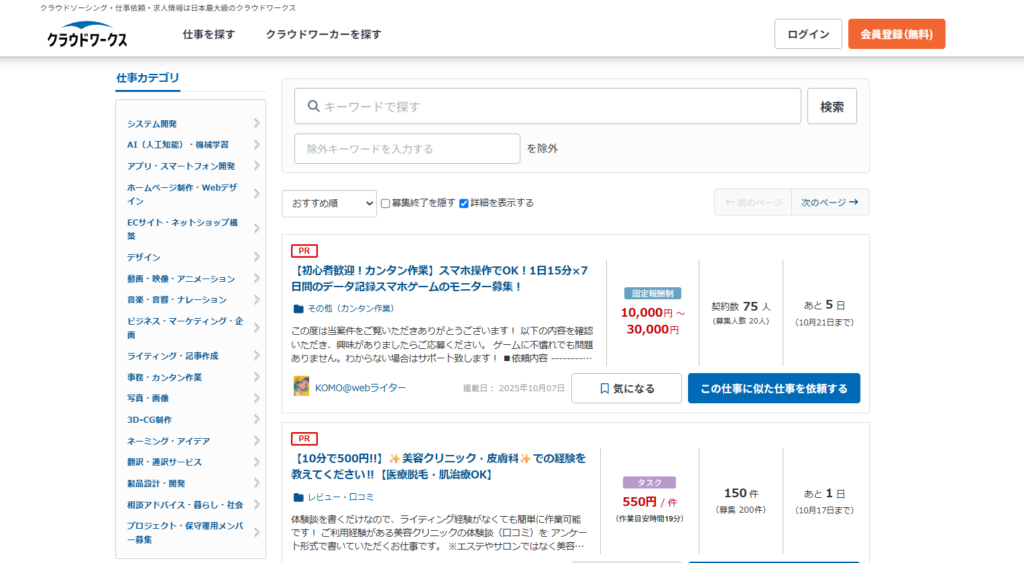Click the red PR badge on first job

304,251
